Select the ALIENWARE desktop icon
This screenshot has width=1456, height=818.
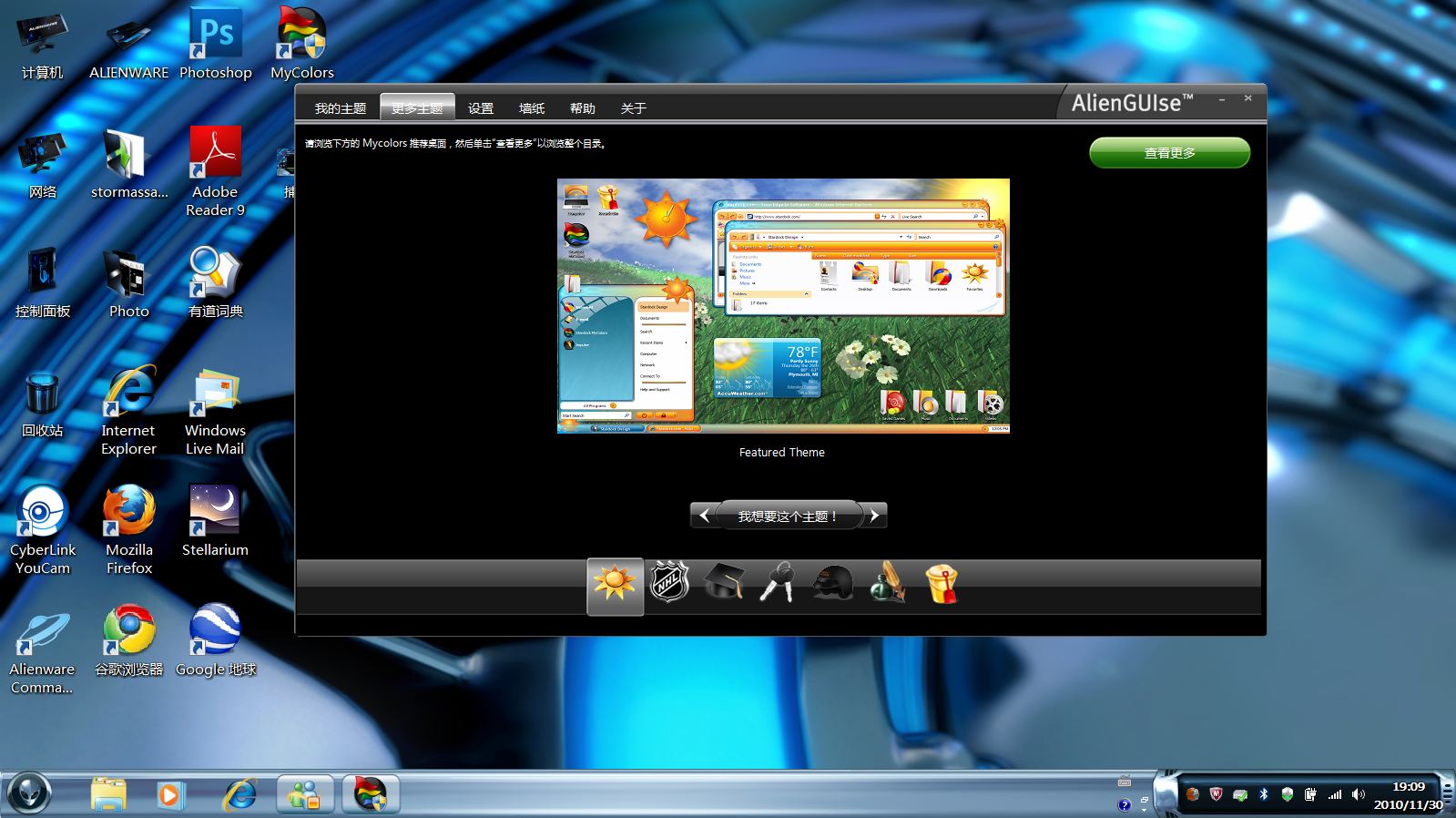(x=128, y=46)
